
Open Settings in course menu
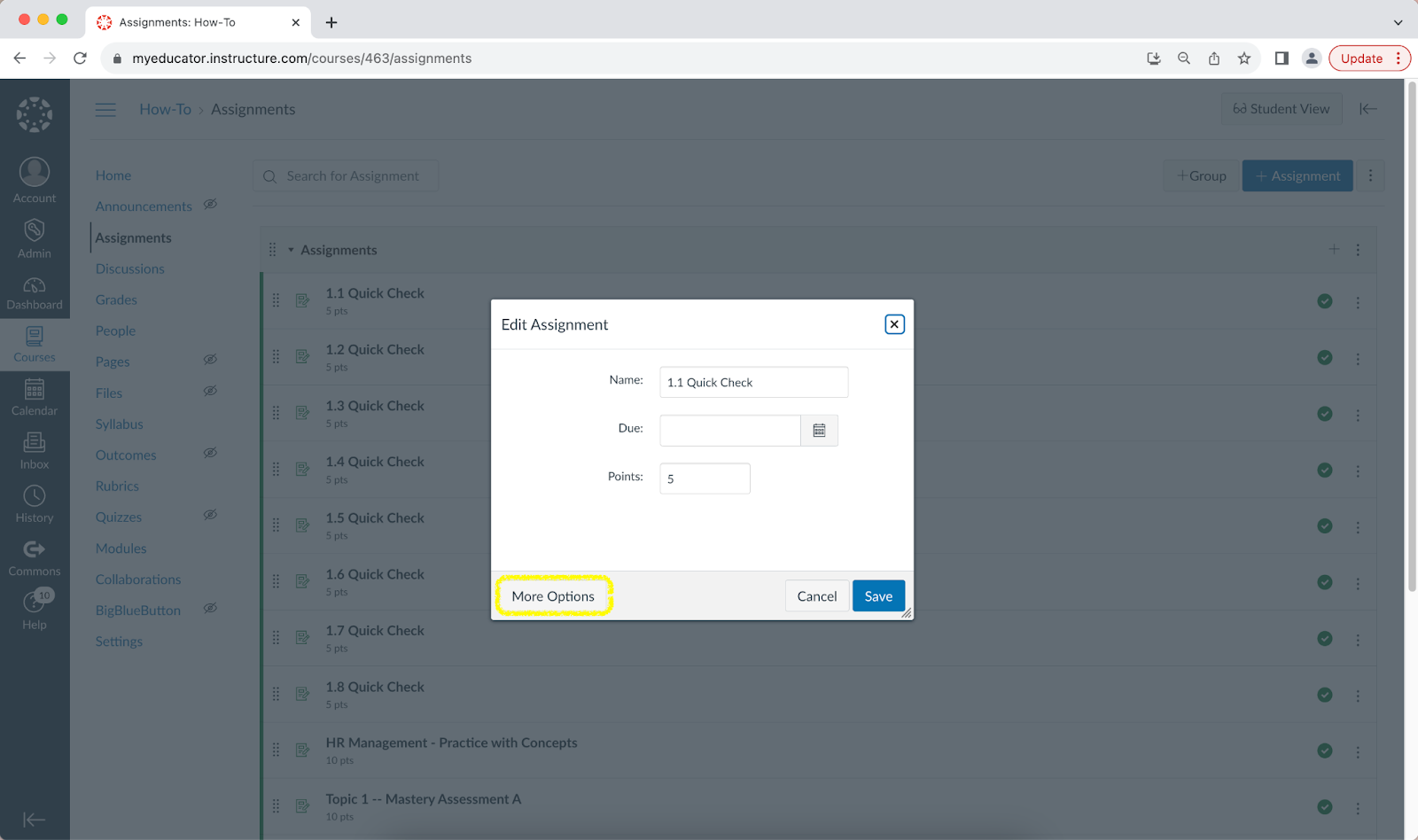(x=119, y=642)
